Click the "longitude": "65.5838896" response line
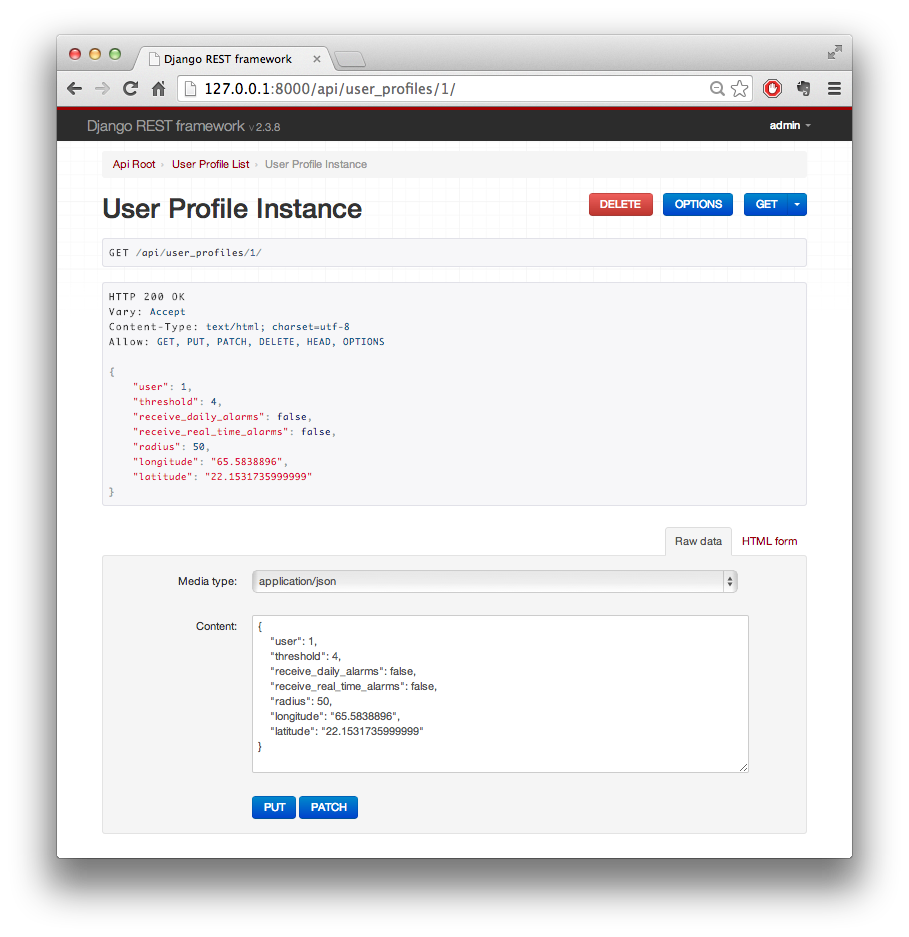 210,462
